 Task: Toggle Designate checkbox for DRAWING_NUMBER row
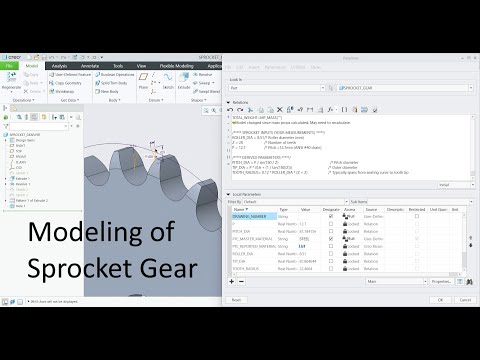click(x=331, y=216)
